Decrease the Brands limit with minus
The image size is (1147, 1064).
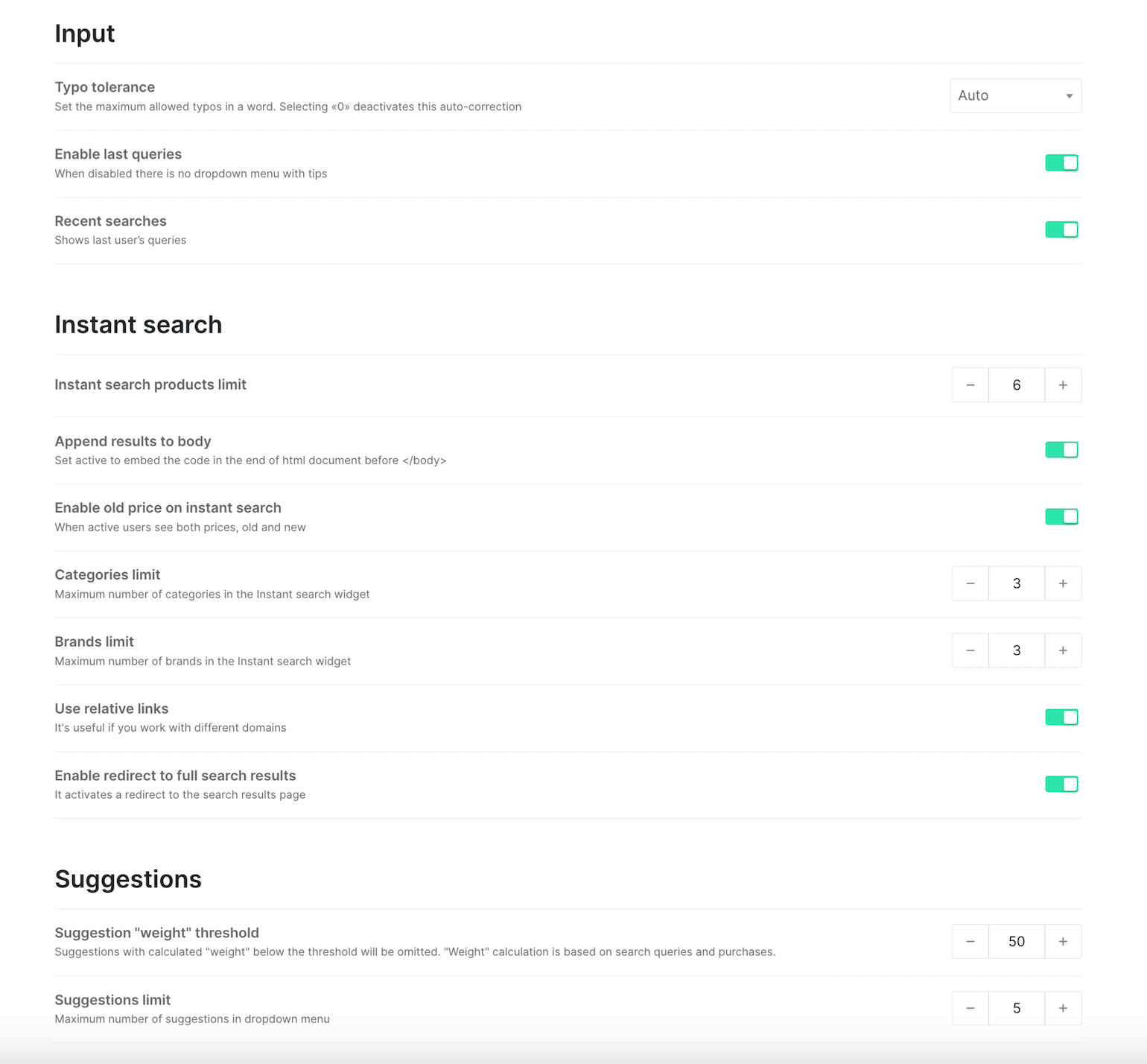pyautogui.click(x=970, y=650)
